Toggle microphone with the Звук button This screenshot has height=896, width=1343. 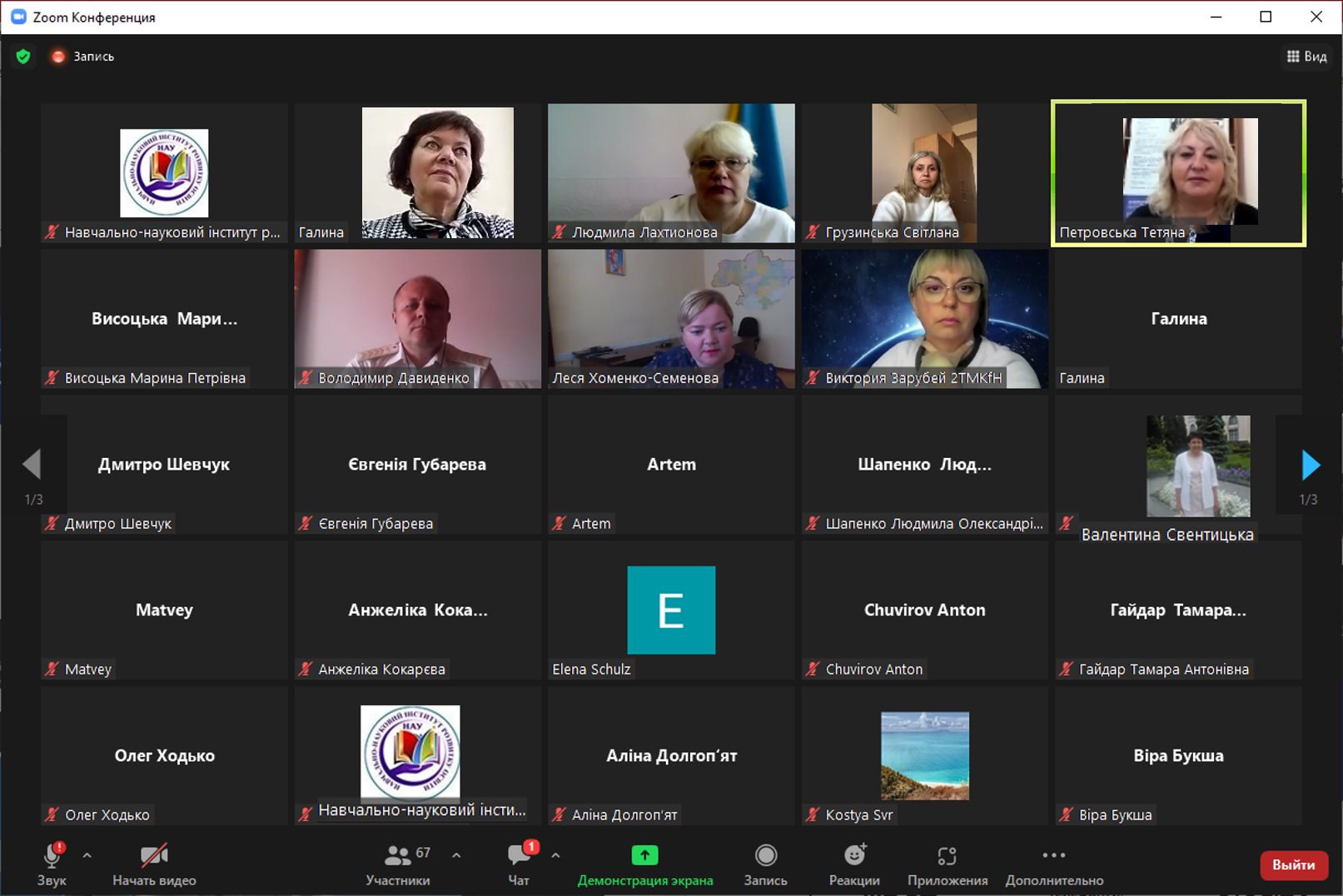click(x=52, y=864)
